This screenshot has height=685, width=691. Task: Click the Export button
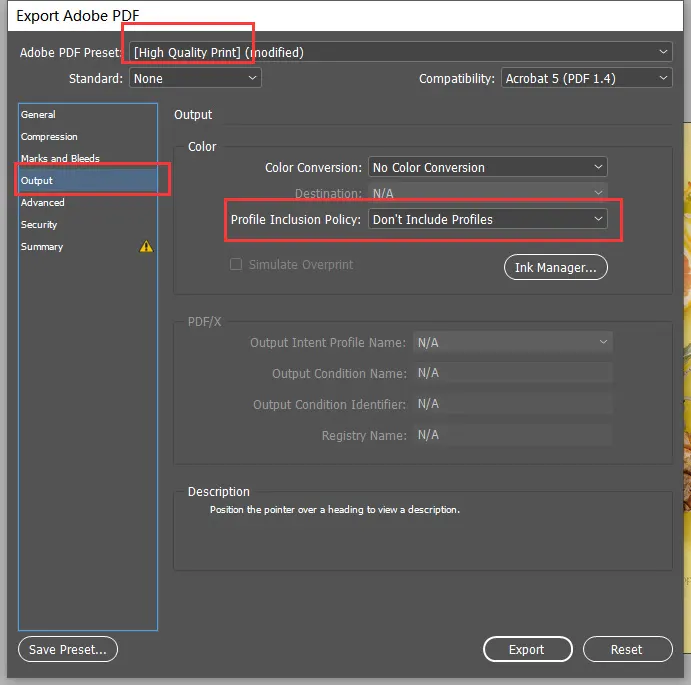[528, 649]
